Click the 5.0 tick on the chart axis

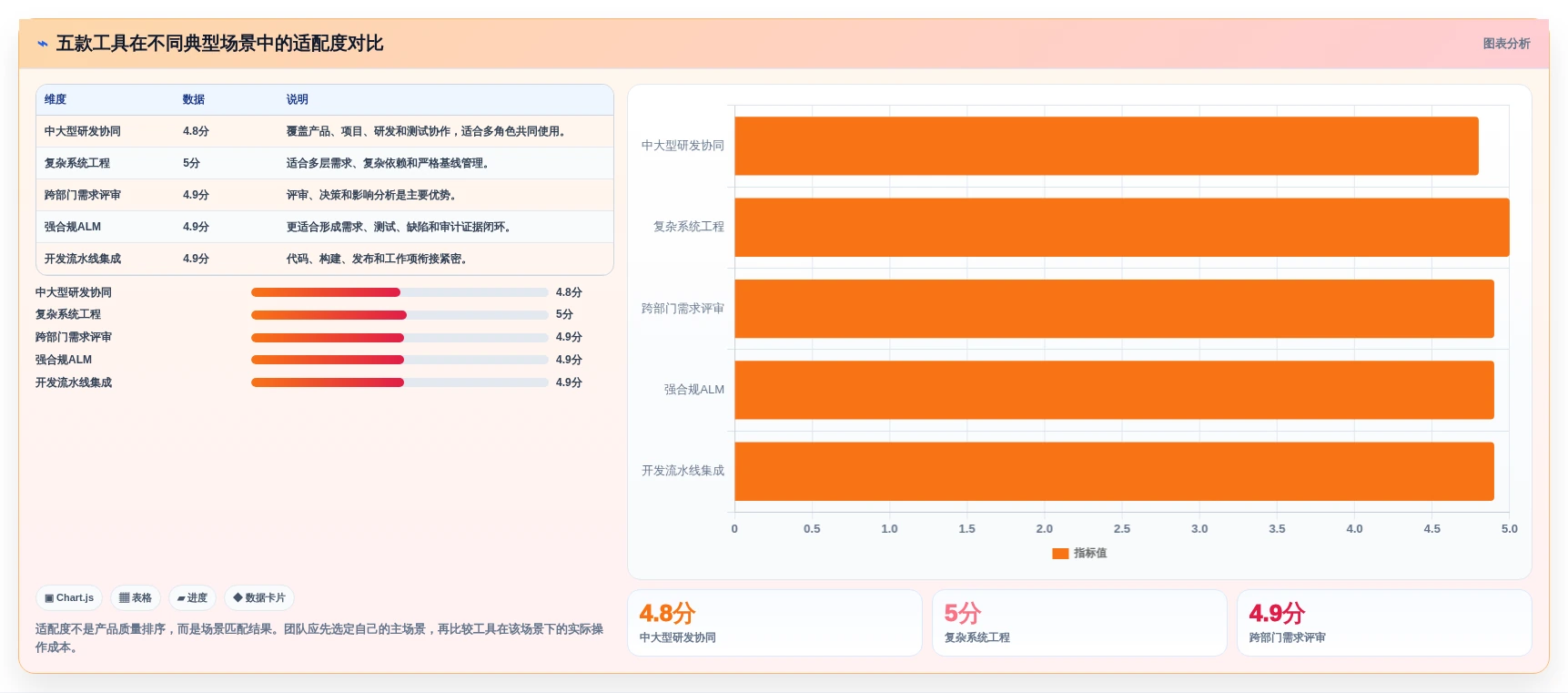pos(1510,529)
